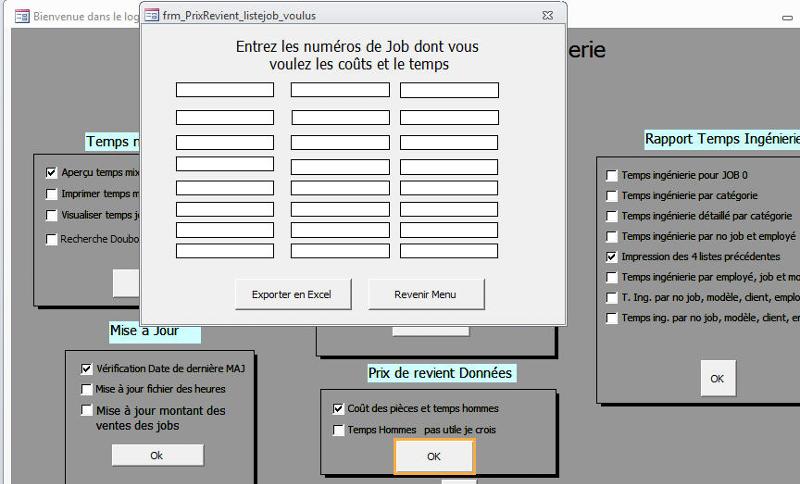This screenshot has width=800, height=484.
Task: Click the form icon in the Bienvenue window title
Action: coord(22,16)
